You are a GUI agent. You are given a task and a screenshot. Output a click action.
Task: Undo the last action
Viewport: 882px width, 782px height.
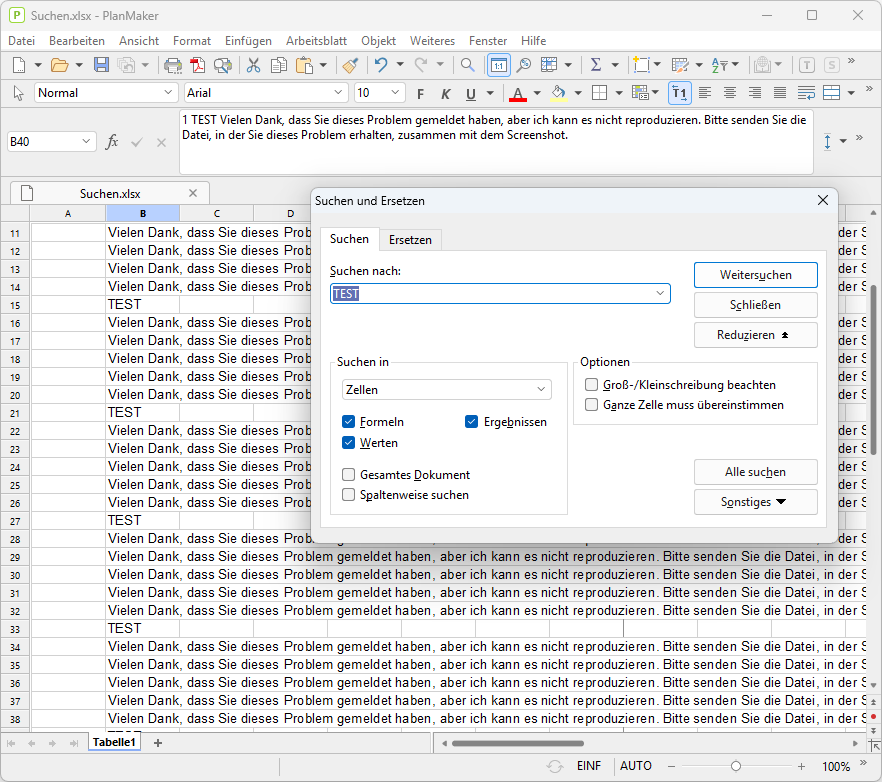(x=381, y=65)
